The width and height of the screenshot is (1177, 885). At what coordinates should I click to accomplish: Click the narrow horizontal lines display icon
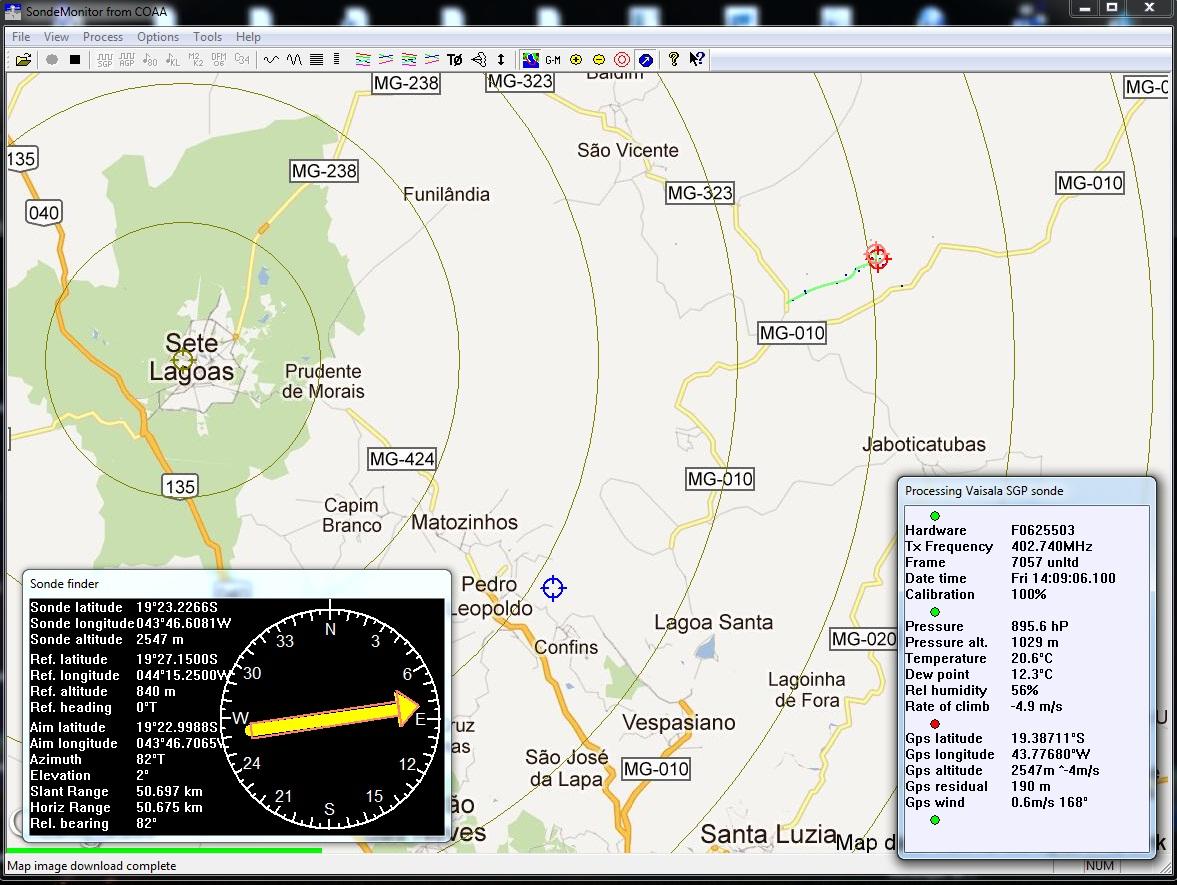pos(336,59)
